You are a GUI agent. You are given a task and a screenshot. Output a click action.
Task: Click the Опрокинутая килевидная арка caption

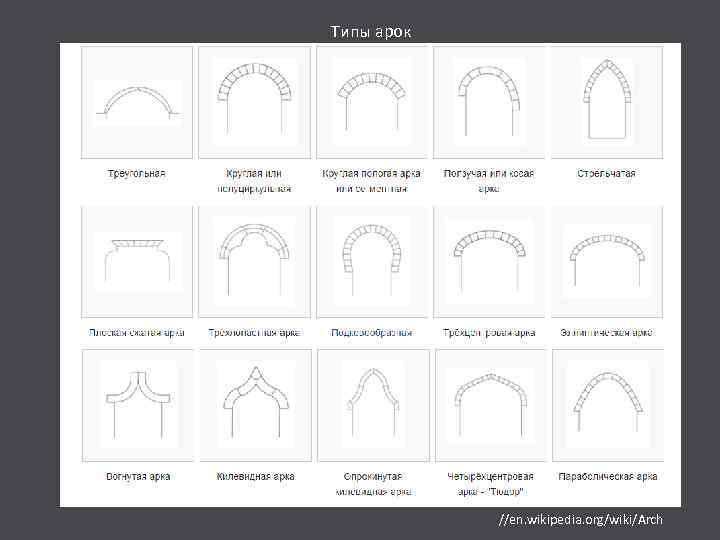click(373, 484)
